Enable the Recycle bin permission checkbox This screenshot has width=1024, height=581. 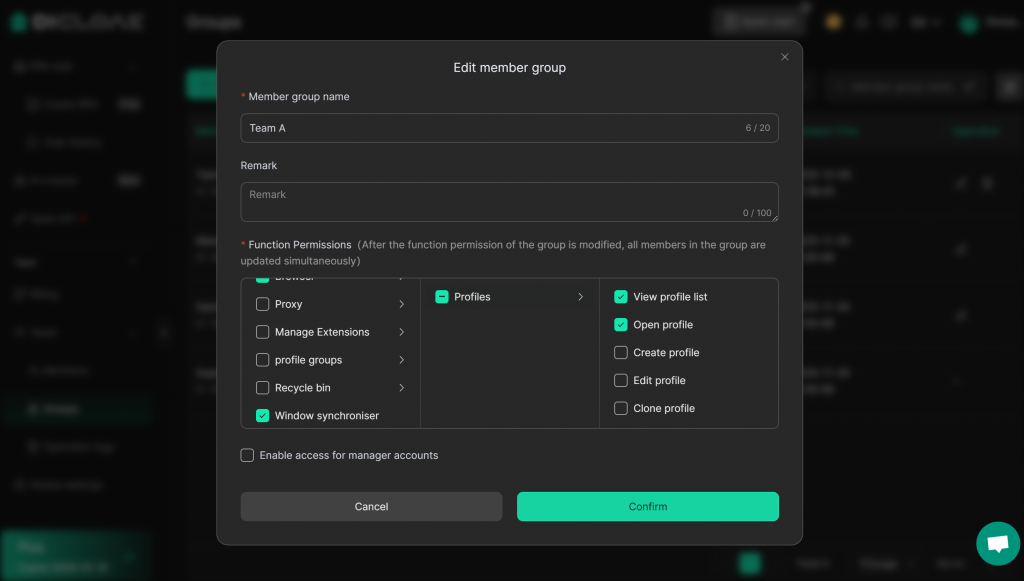(263, 388)
